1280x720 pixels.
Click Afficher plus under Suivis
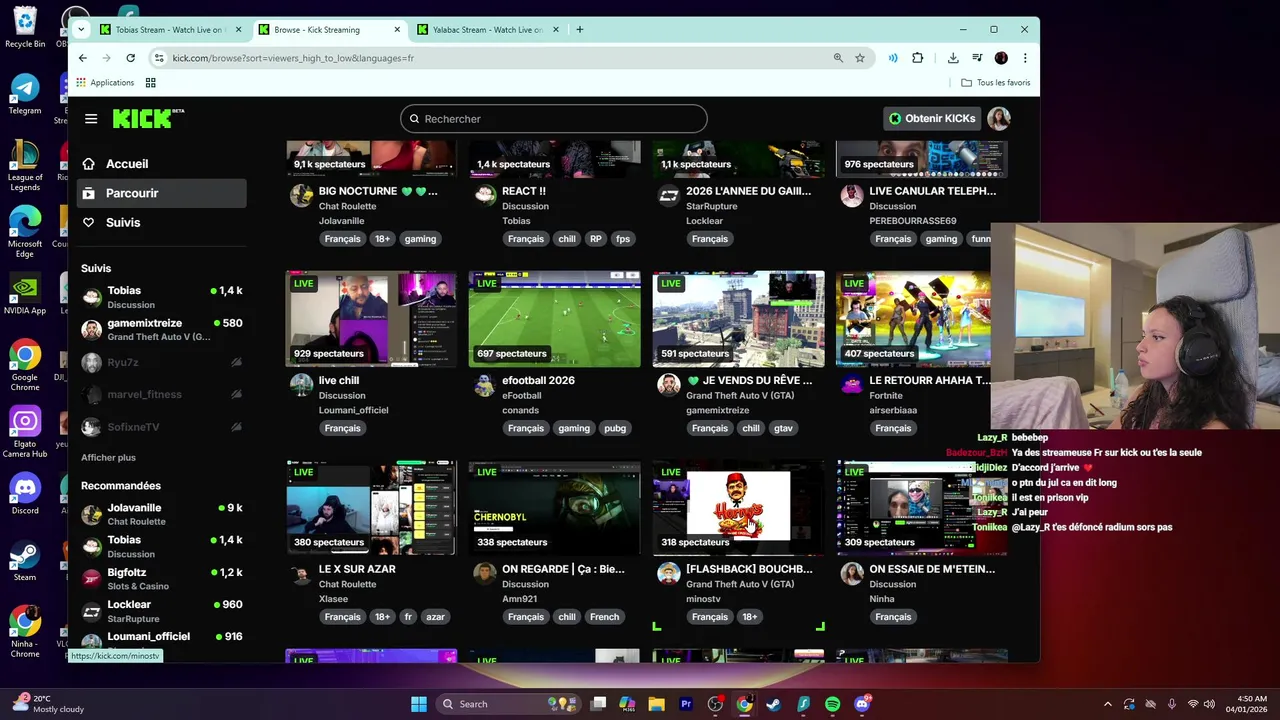click(108, 457)
